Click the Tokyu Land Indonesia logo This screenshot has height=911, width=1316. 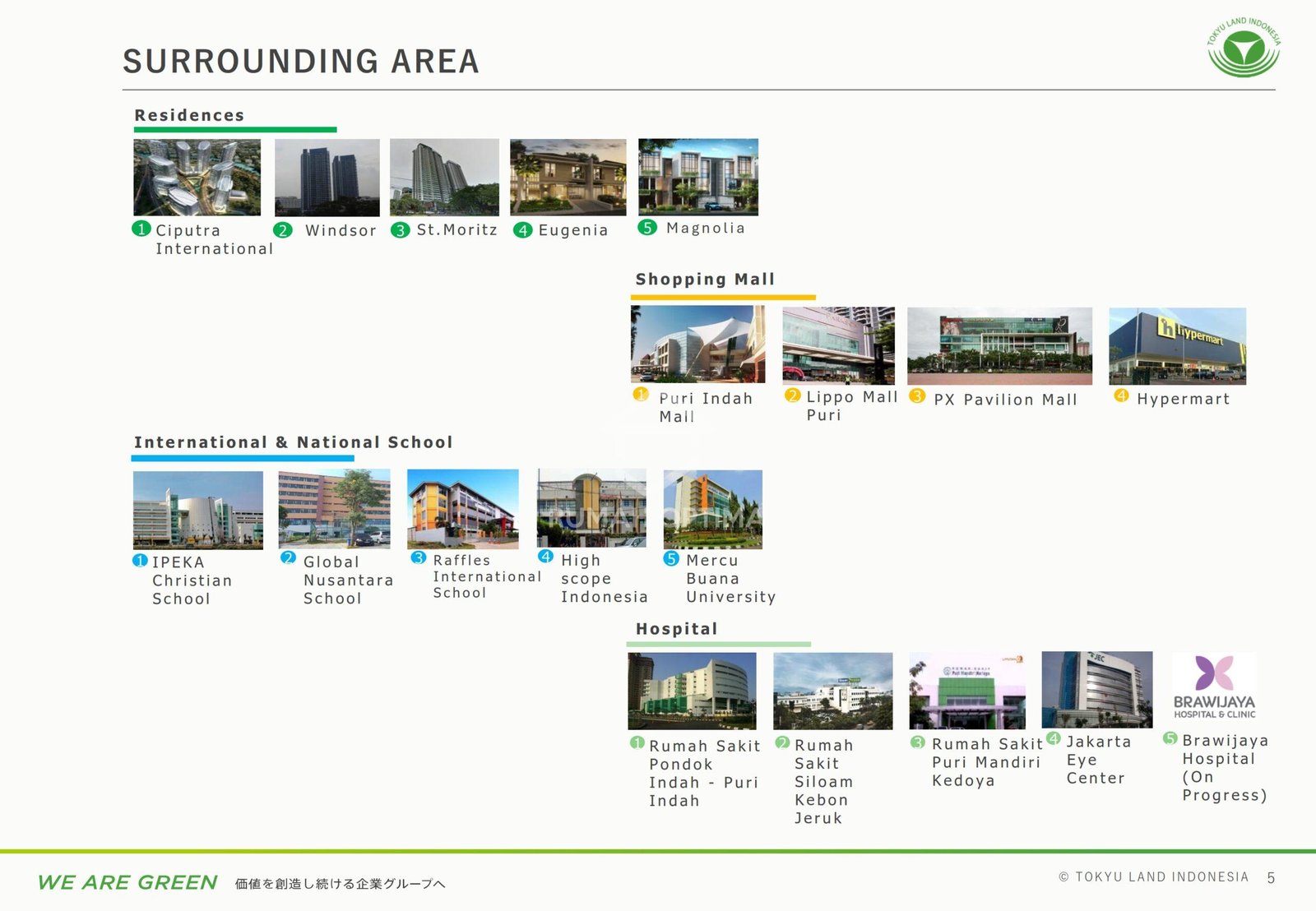click(1244, 47)
